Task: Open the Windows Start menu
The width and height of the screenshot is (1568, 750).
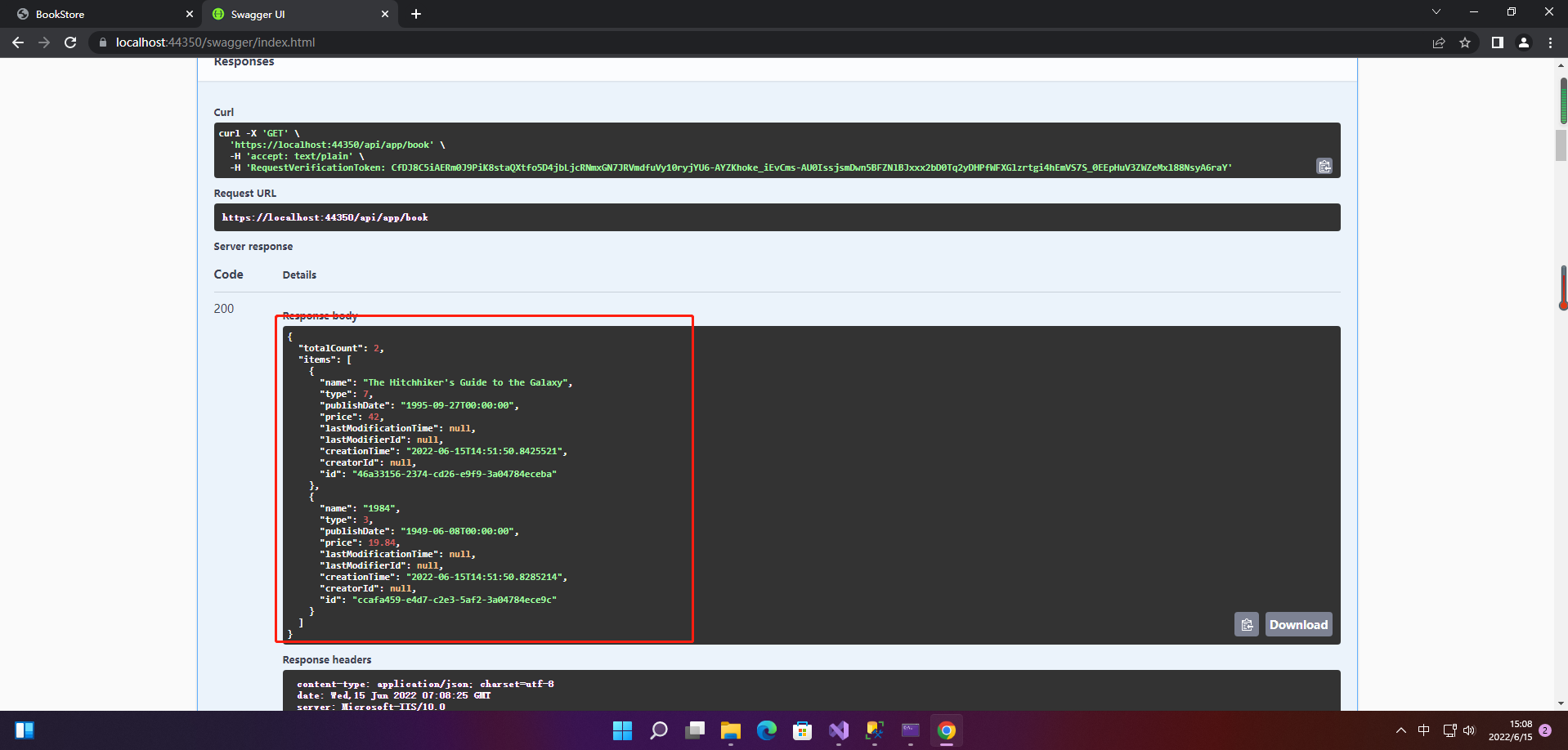Action: (622, 730)
